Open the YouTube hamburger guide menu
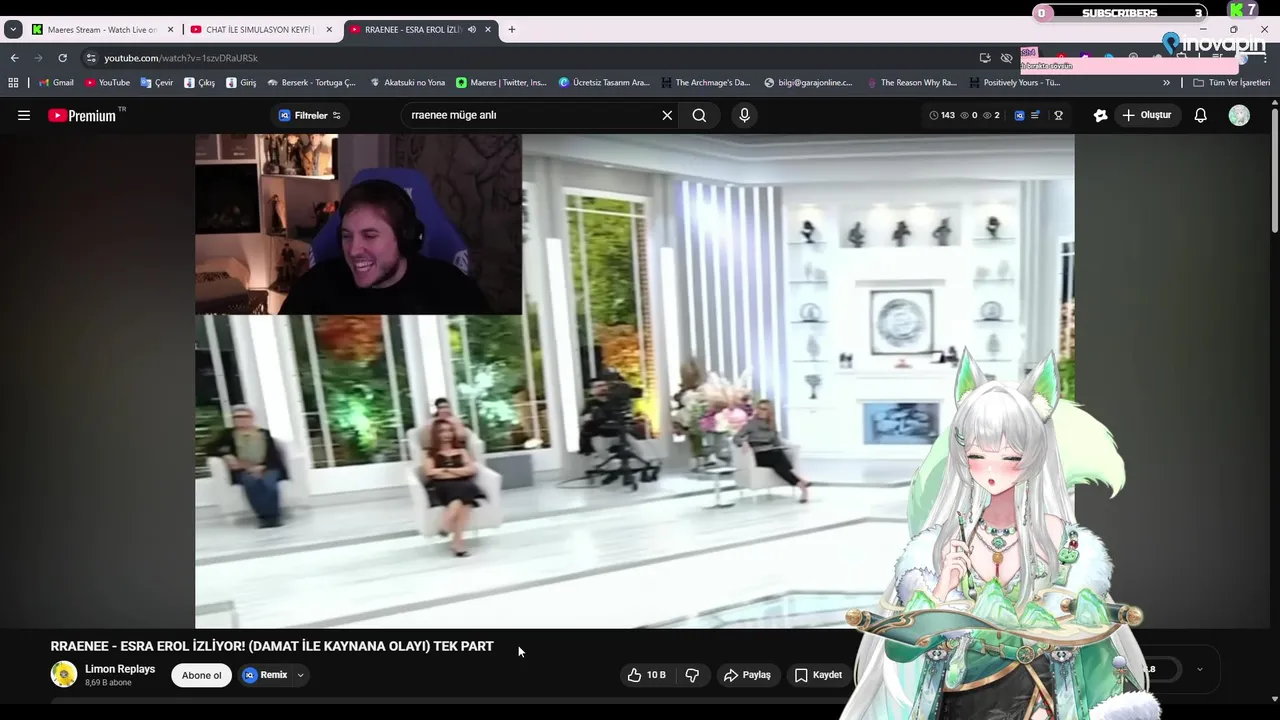Screen dimensions: 1280x720 [x=24, y=115]
